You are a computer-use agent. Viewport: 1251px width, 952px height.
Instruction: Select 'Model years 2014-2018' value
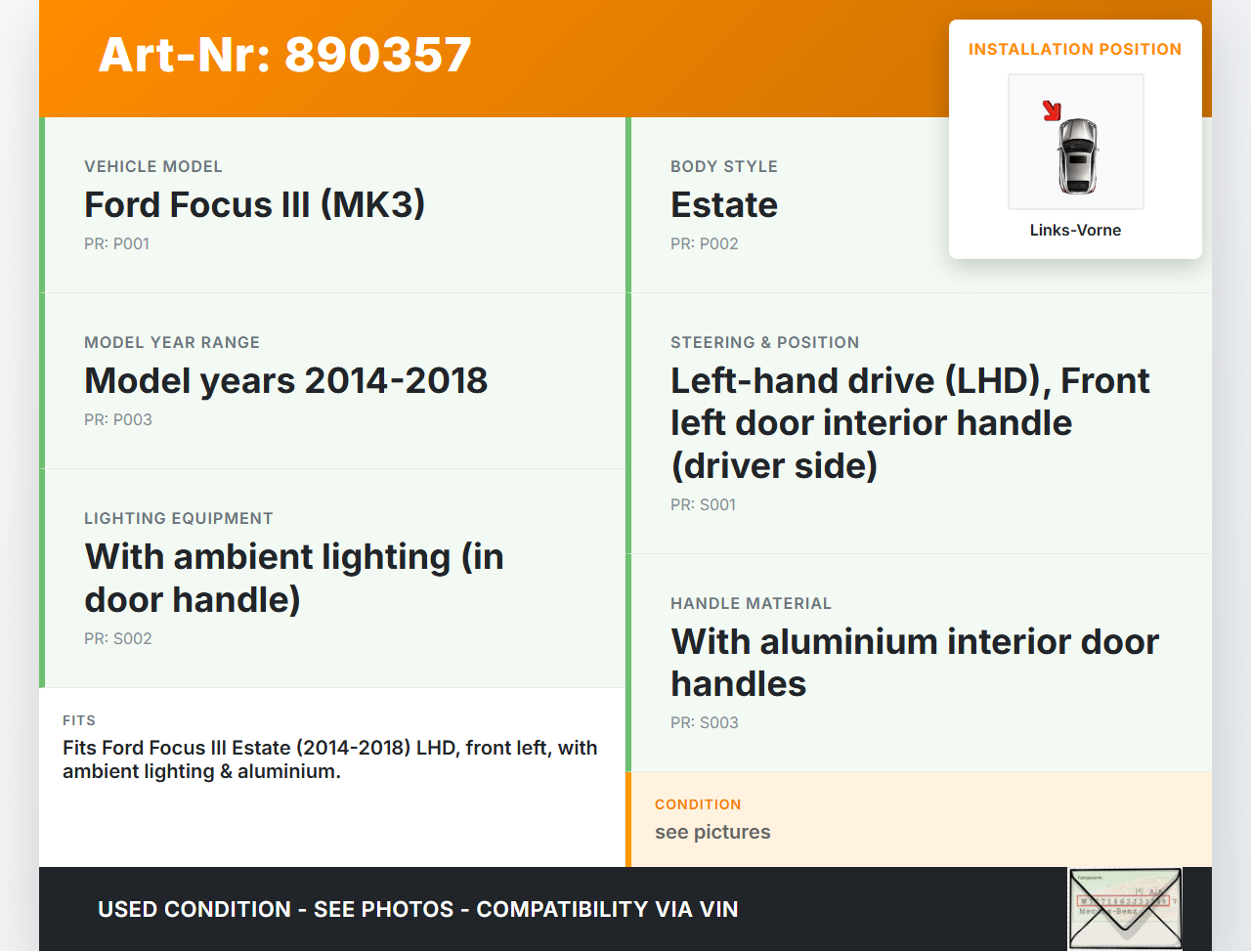coord(286,380)
